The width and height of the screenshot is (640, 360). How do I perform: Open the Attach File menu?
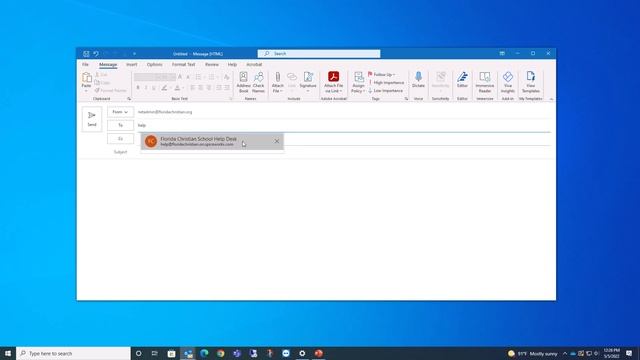[278, 82]
